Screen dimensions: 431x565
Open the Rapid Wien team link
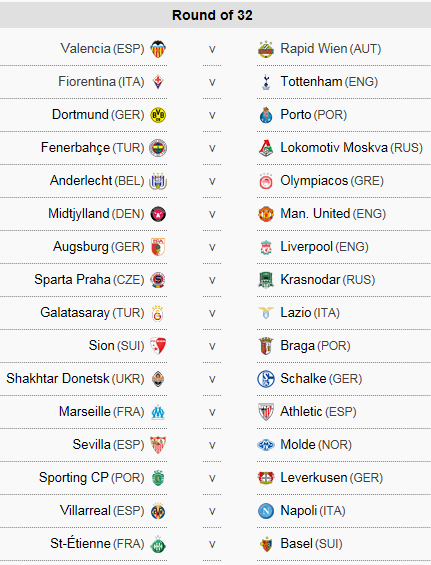click(314, 49)
